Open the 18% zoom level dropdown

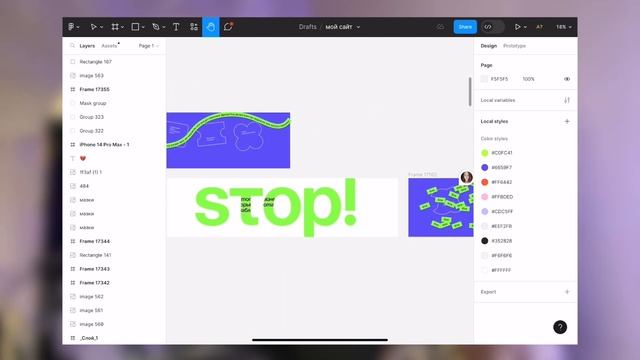564,27
